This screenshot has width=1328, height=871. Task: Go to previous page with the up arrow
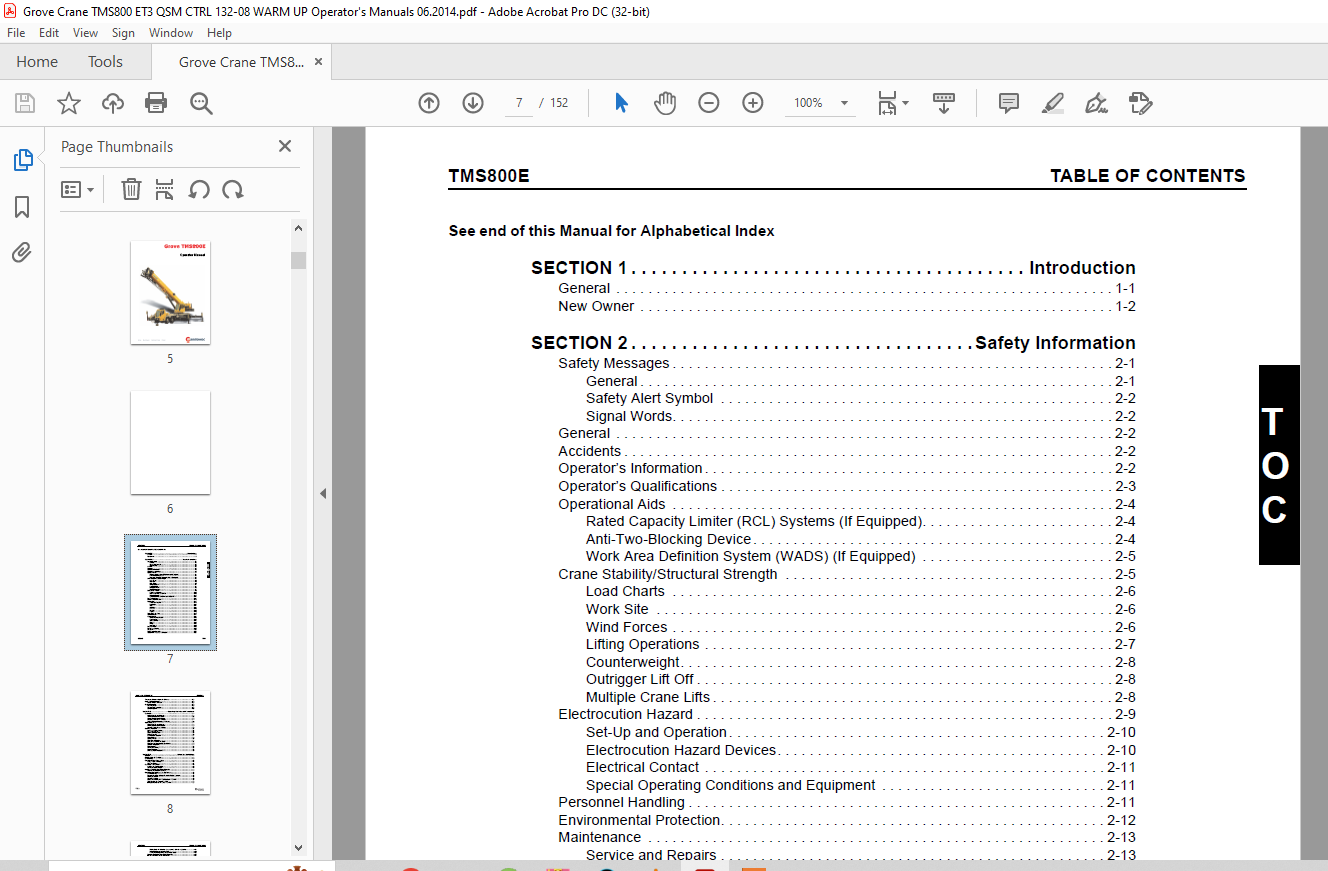pyautogui.click(x=429, y=103)
